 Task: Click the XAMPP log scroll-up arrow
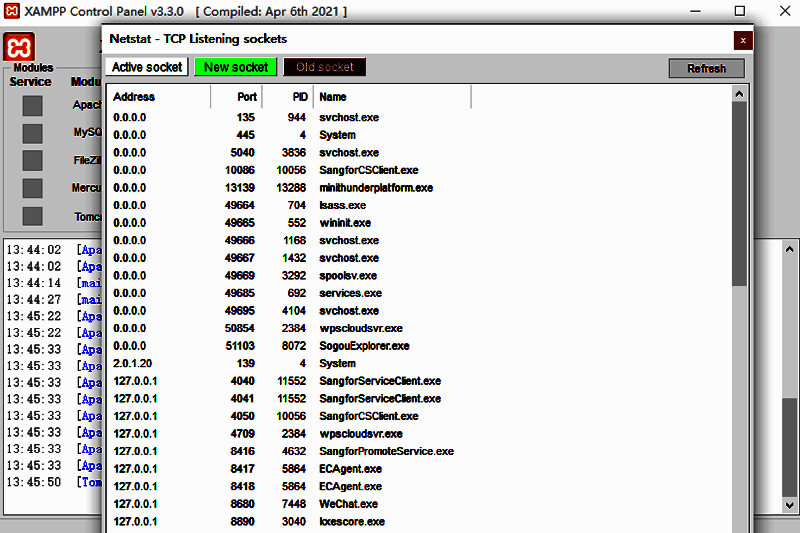pos(789,249)
